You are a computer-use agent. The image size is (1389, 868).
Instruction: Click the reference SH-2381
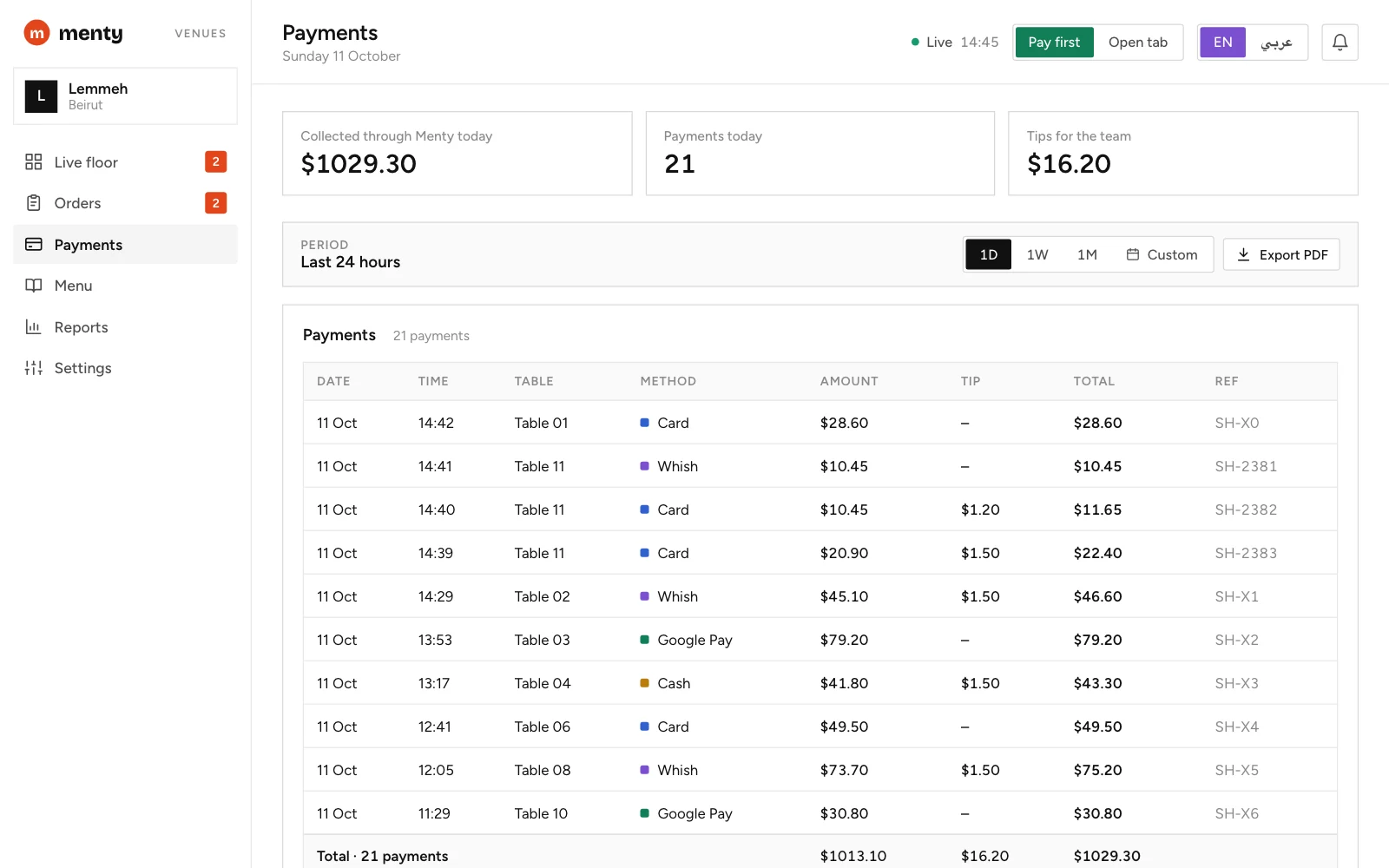1246,466
